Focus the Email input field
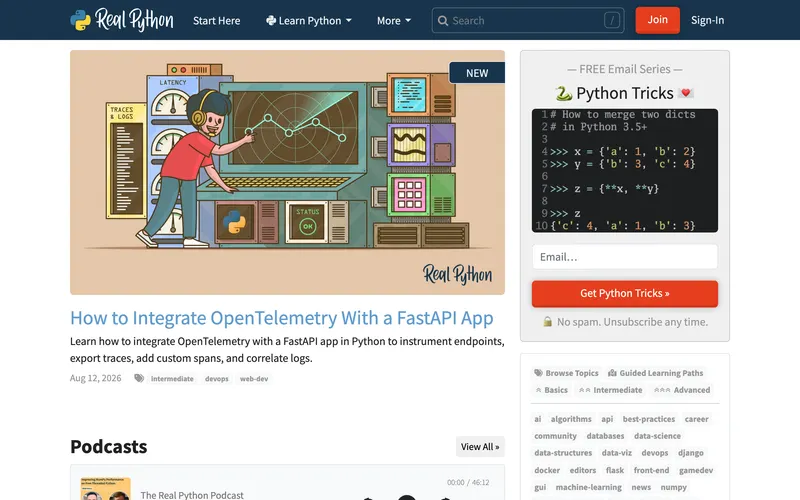This screenshot has height=500, width=800. tap(624, 257)
